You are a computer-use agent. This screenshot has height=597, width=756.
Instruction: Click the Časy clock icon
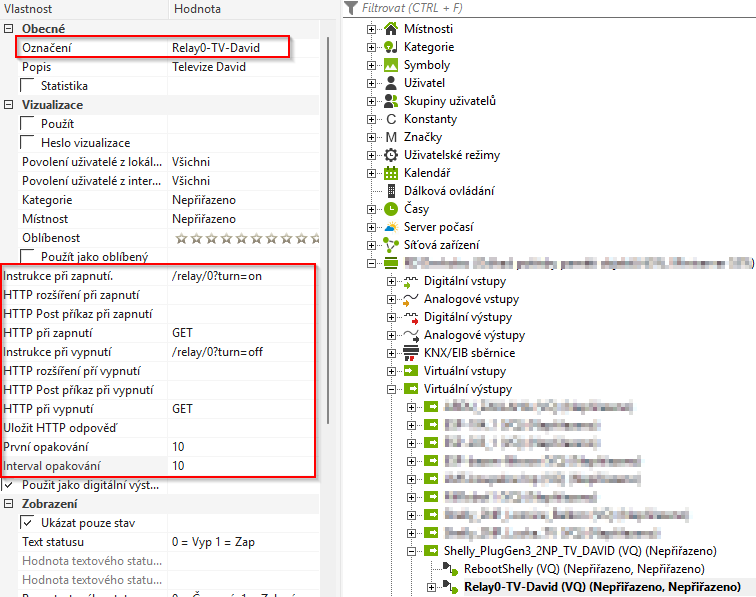coord(391,209)
